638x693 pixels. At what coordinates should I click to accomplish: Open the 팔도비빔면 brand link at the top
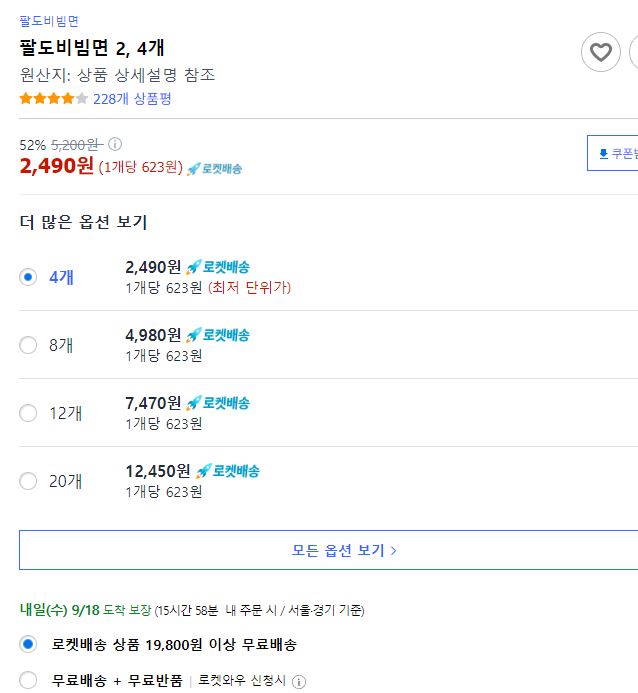tap(49, 21)
